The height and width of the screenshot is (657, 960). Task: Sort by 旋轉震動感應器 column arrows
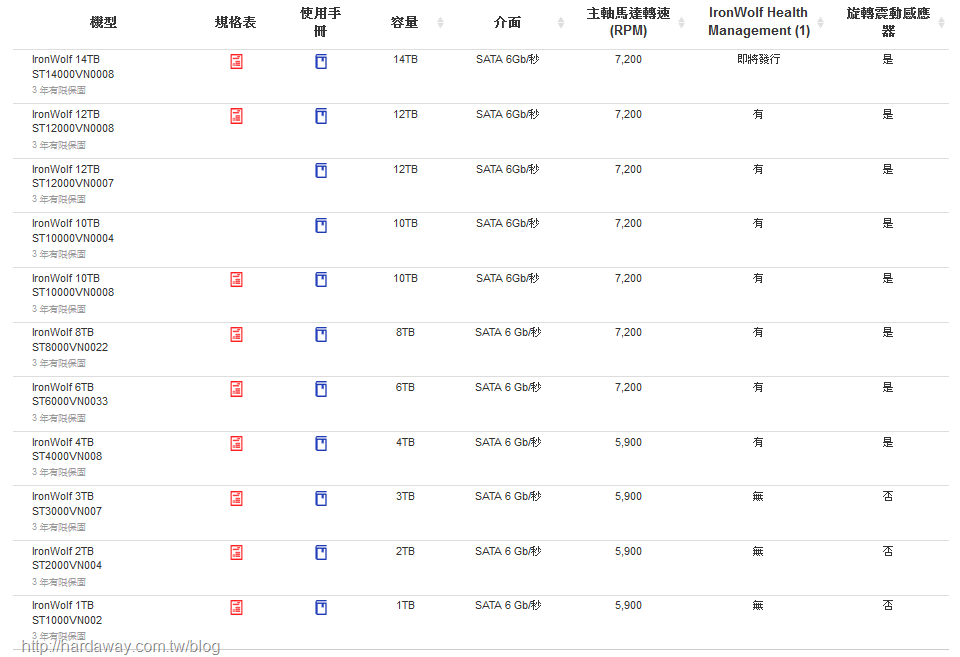pyautogui.click(x=942, y=23)
